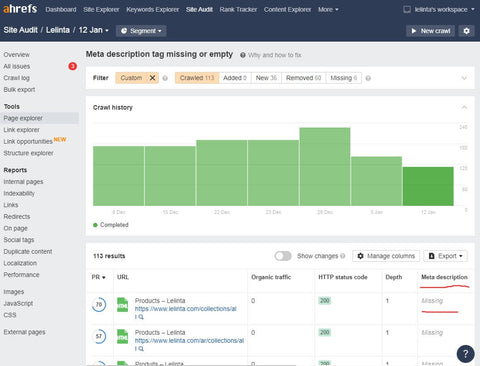Open Keywords Explorer from the top navigation
The image size is (480, 366).
[x=152, y=10]
